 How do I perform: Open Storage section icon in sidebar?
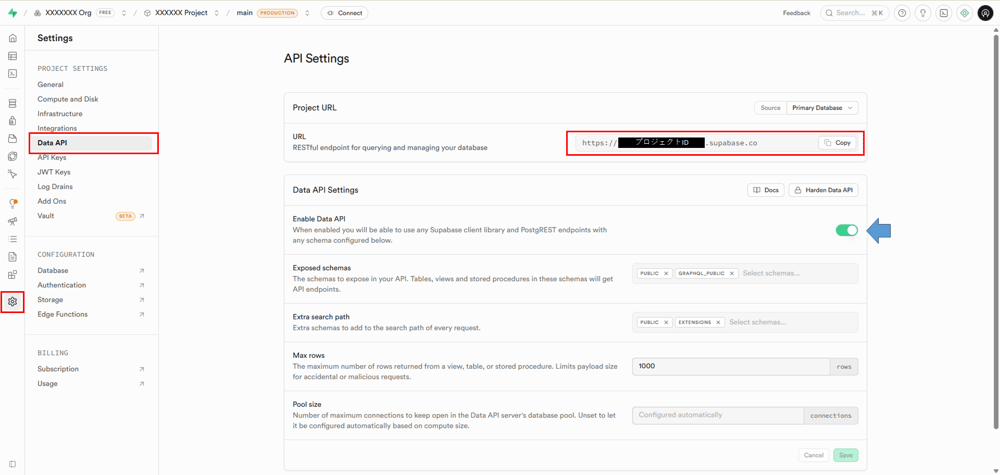(12, 139)
